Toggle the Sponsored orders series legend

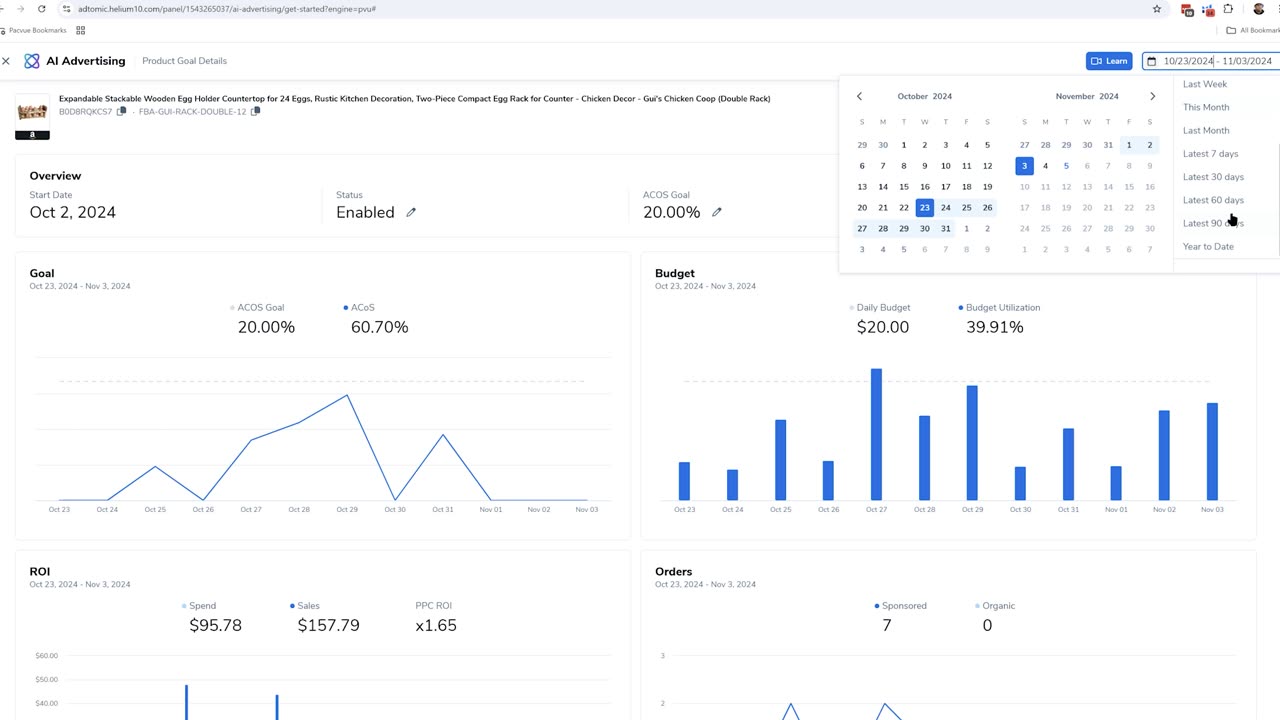[900, 606]
